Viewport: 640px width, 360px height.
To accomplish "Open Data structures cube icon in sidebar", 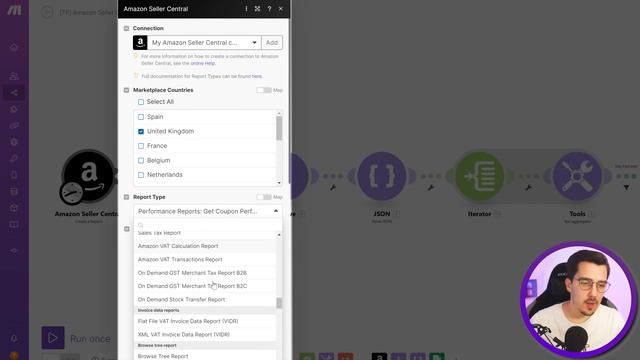I will point(14,208).
